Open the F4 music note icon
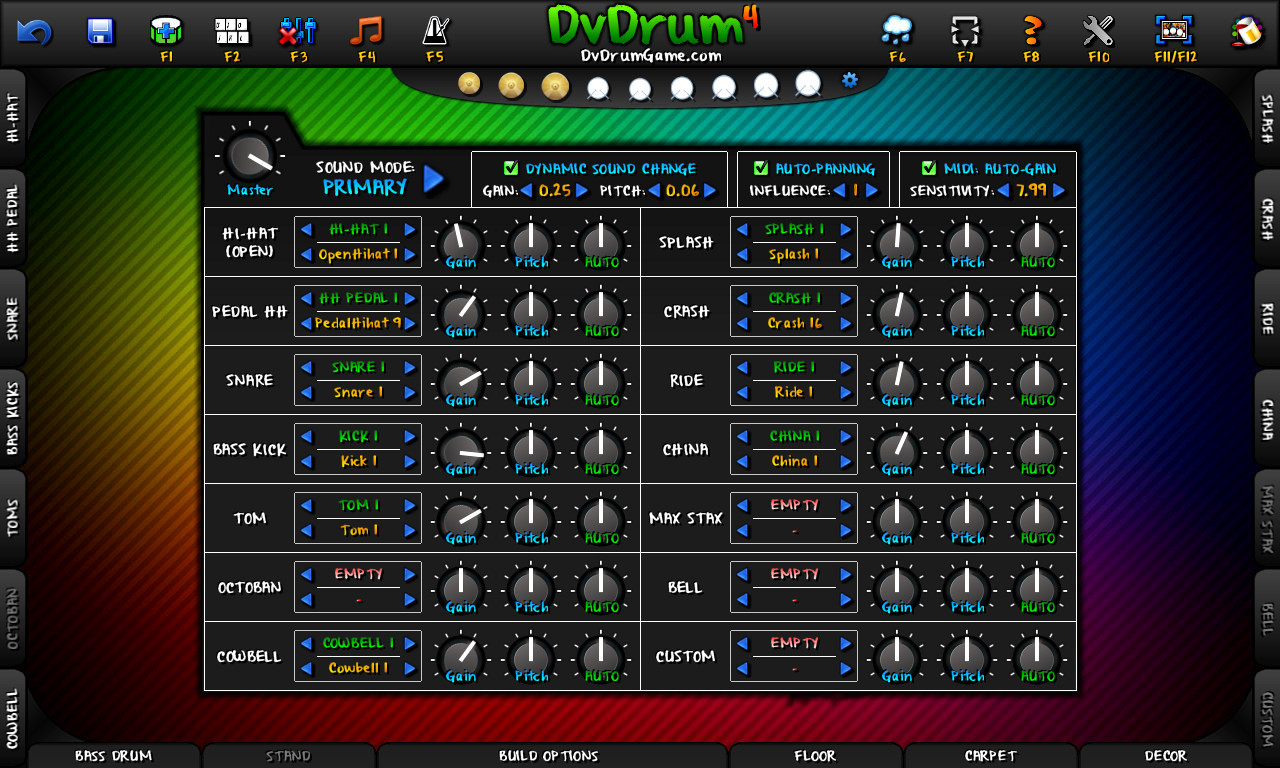This screenshot has height=768, width=1280. [x=366, y=31]
